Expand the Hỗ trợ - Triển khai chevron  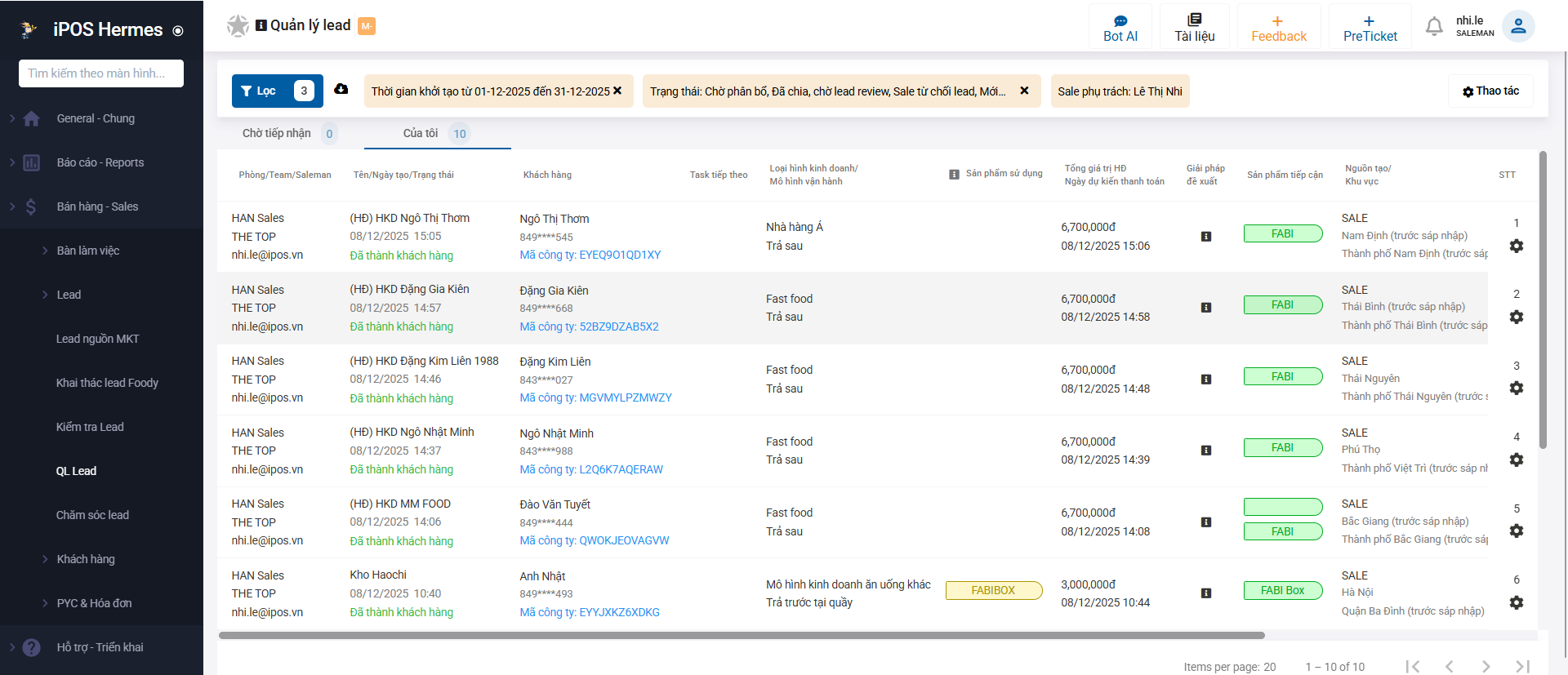click(12, 647)
